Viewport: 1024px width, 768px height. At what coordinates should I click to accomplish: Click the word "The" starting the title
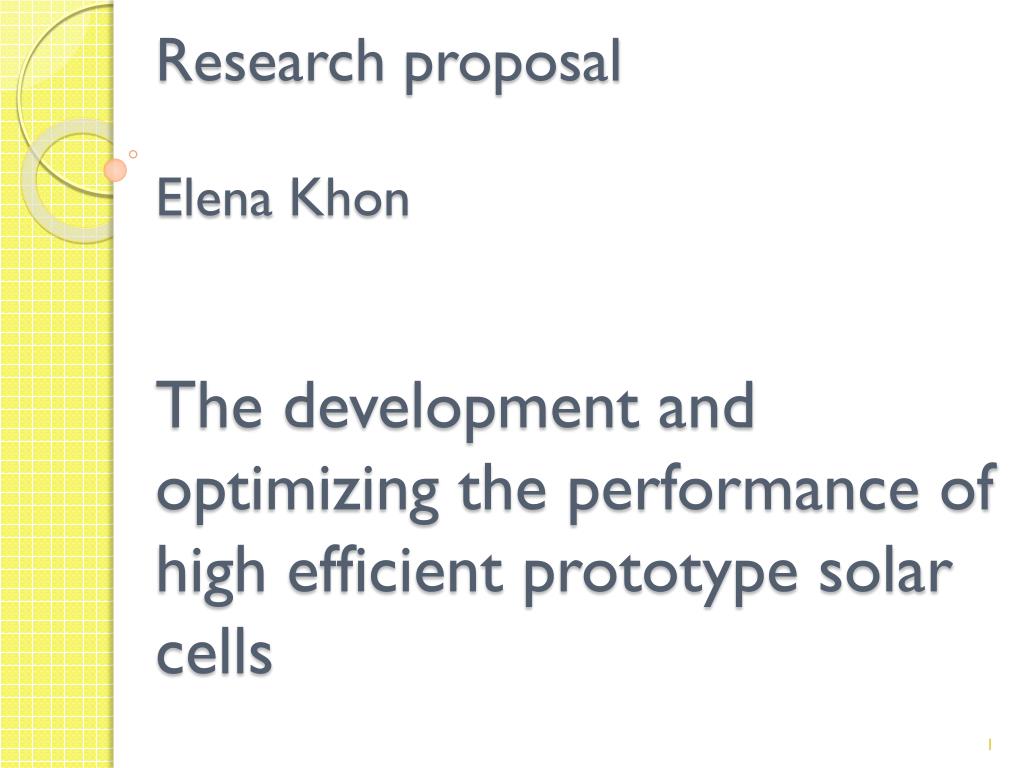(x=210, y=405)
